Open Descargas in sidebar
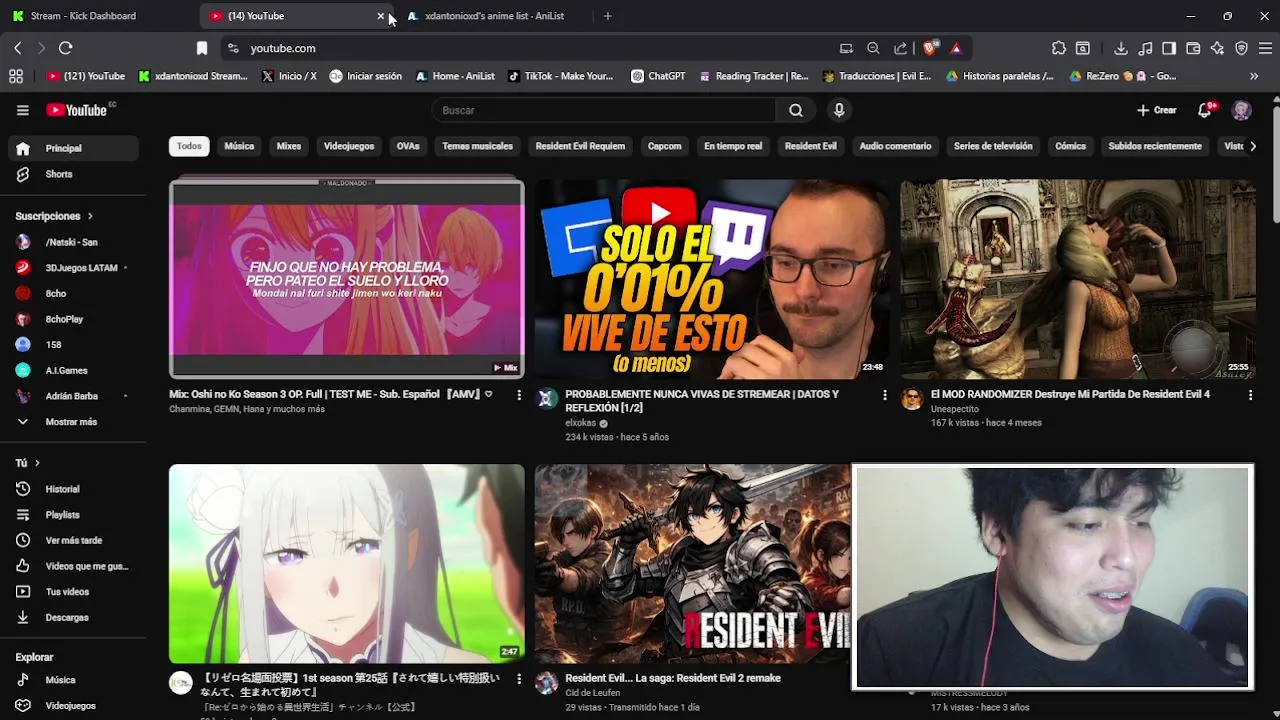Viewport: 1280px width, 720px height. pos(73,617)
